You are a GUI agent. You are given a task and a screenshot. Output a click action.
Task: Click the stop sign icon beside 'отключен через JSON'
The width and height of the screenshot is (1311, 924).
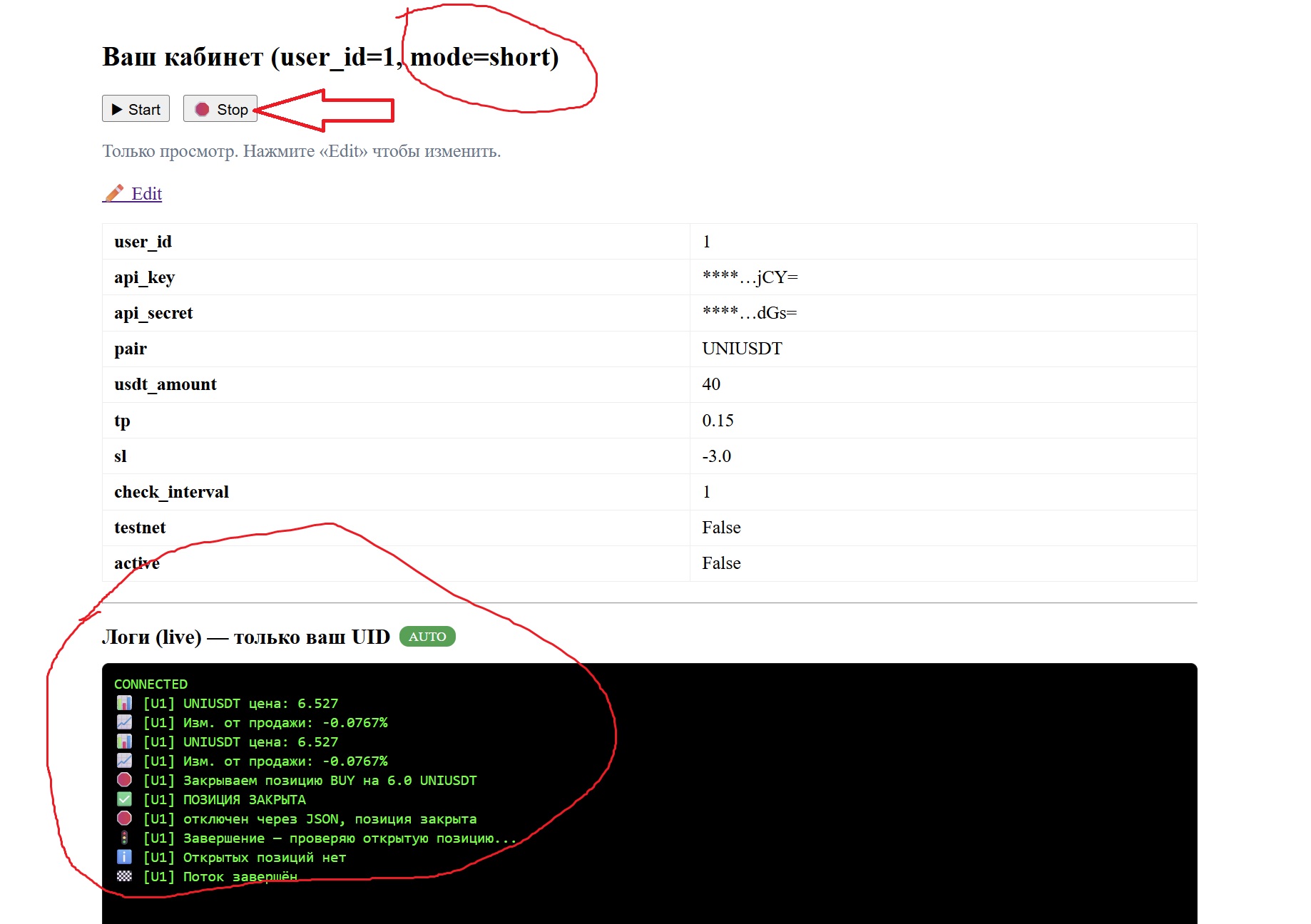click(124, 818)
